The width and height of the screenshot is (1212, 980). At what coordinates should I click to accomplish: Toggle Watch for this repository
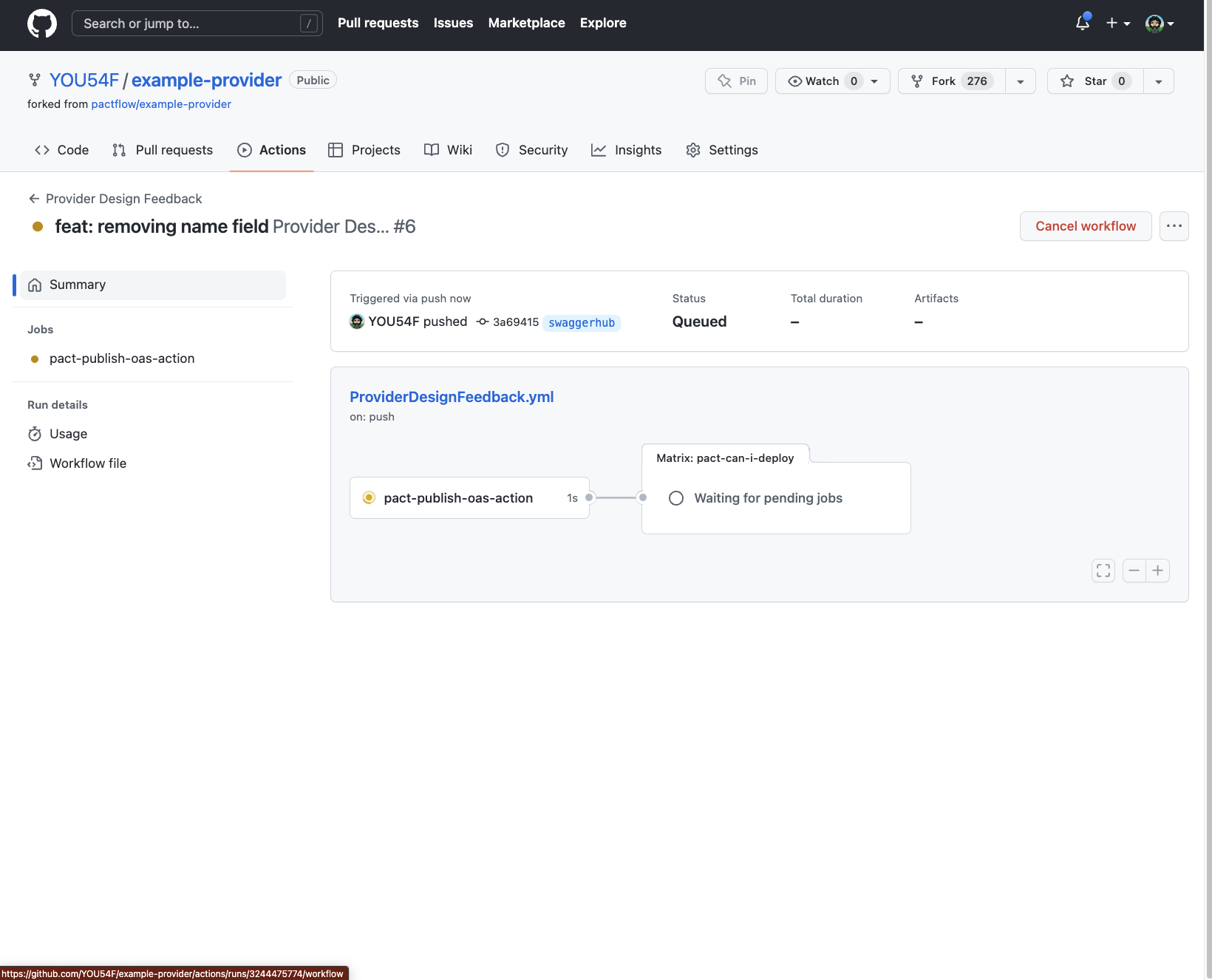tap(823, 81)
